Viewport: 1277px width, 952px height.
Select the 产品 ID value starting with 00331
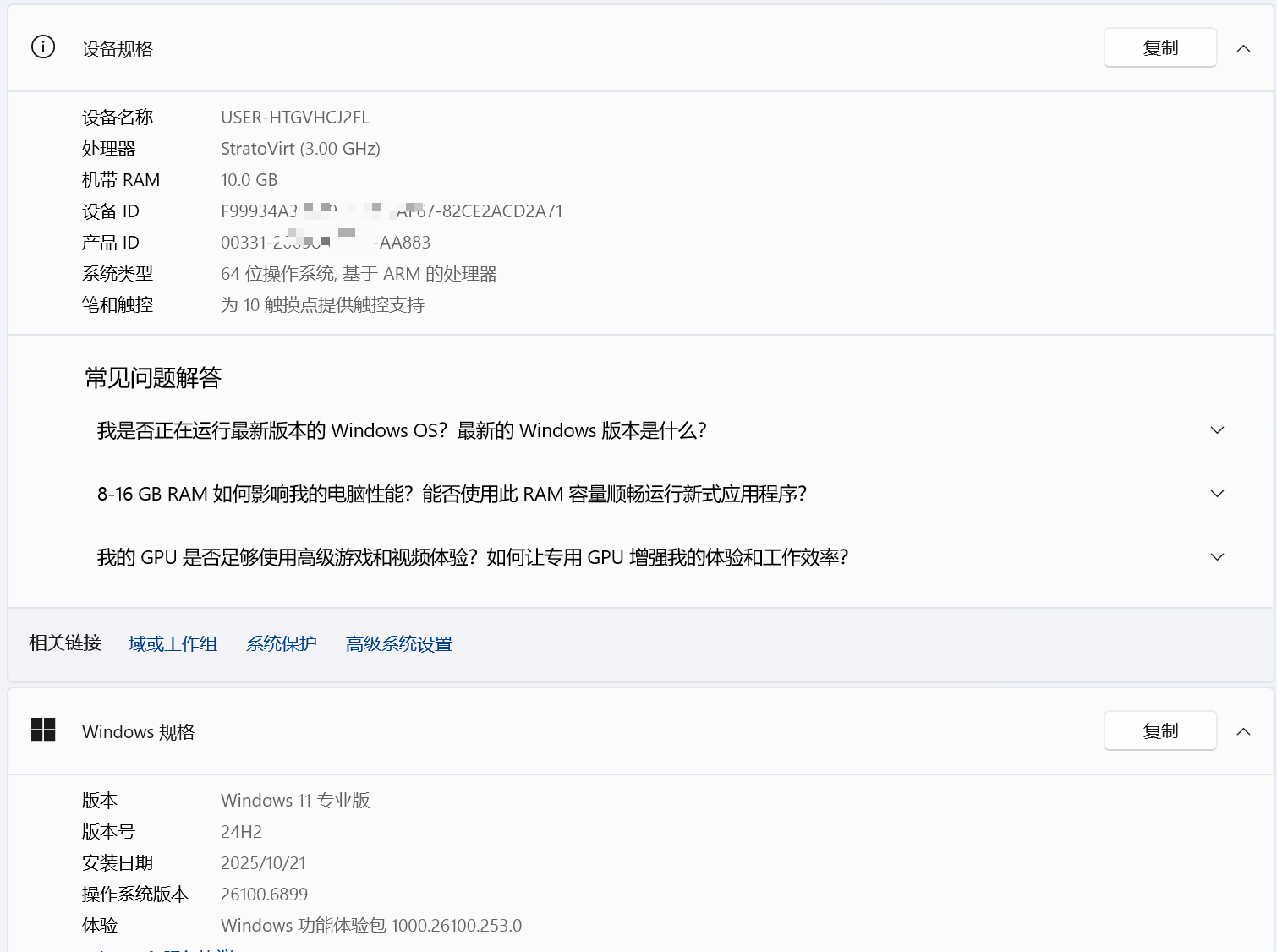326,243
